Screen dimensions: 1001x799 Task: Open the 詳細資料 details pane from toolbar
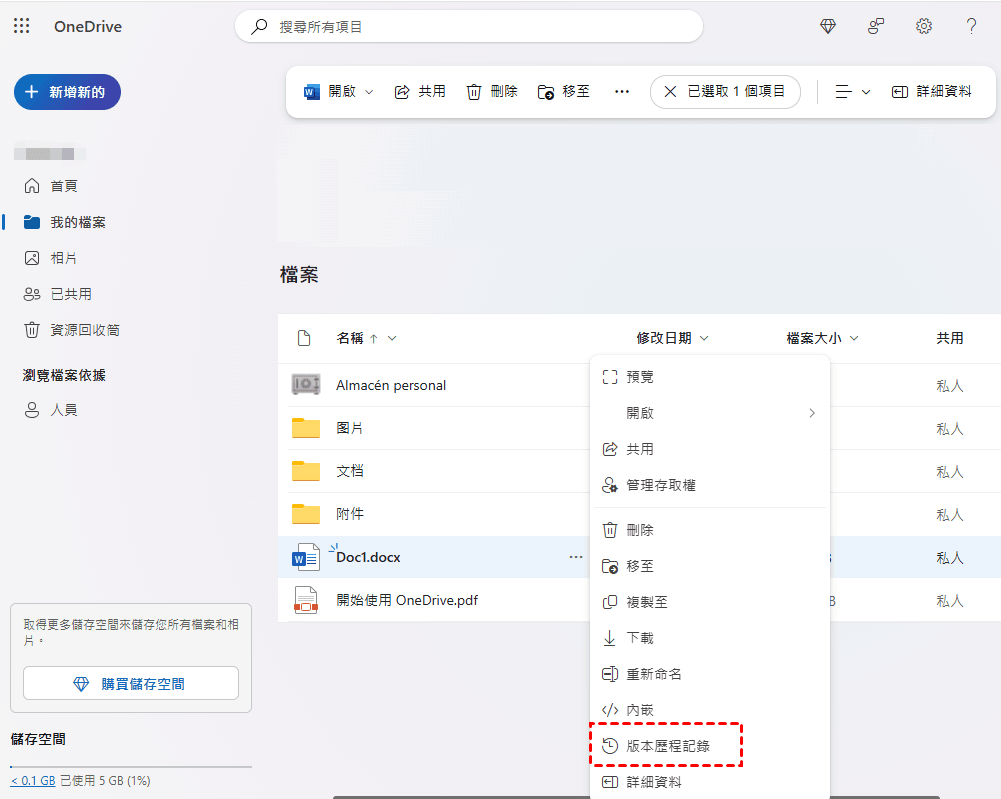[x=931, y=91]
